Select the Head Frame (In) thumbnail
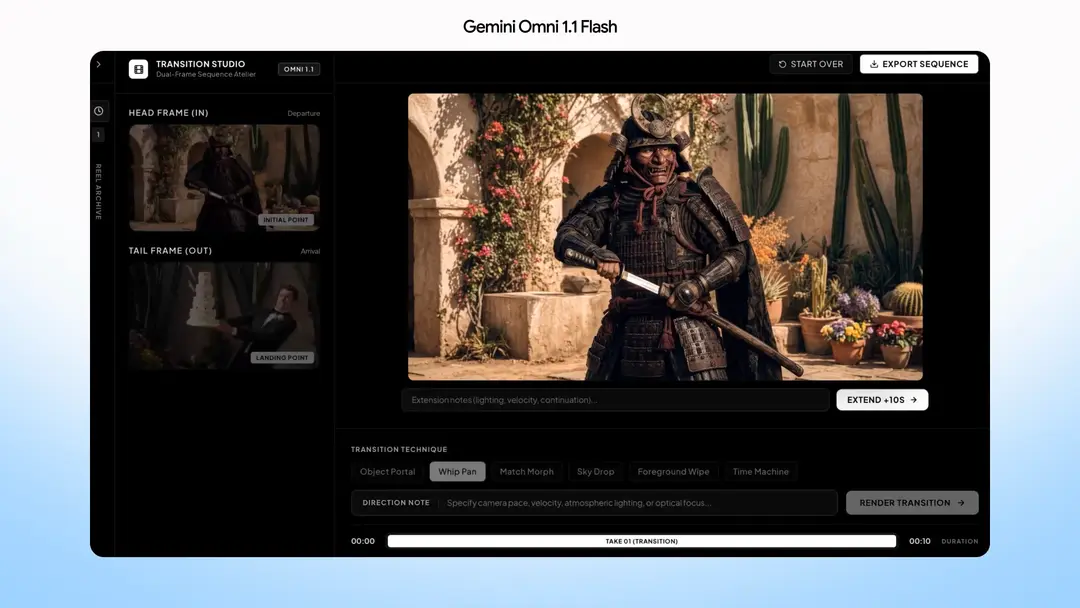This screenshot has height=608, width=1080. [224, 178]
